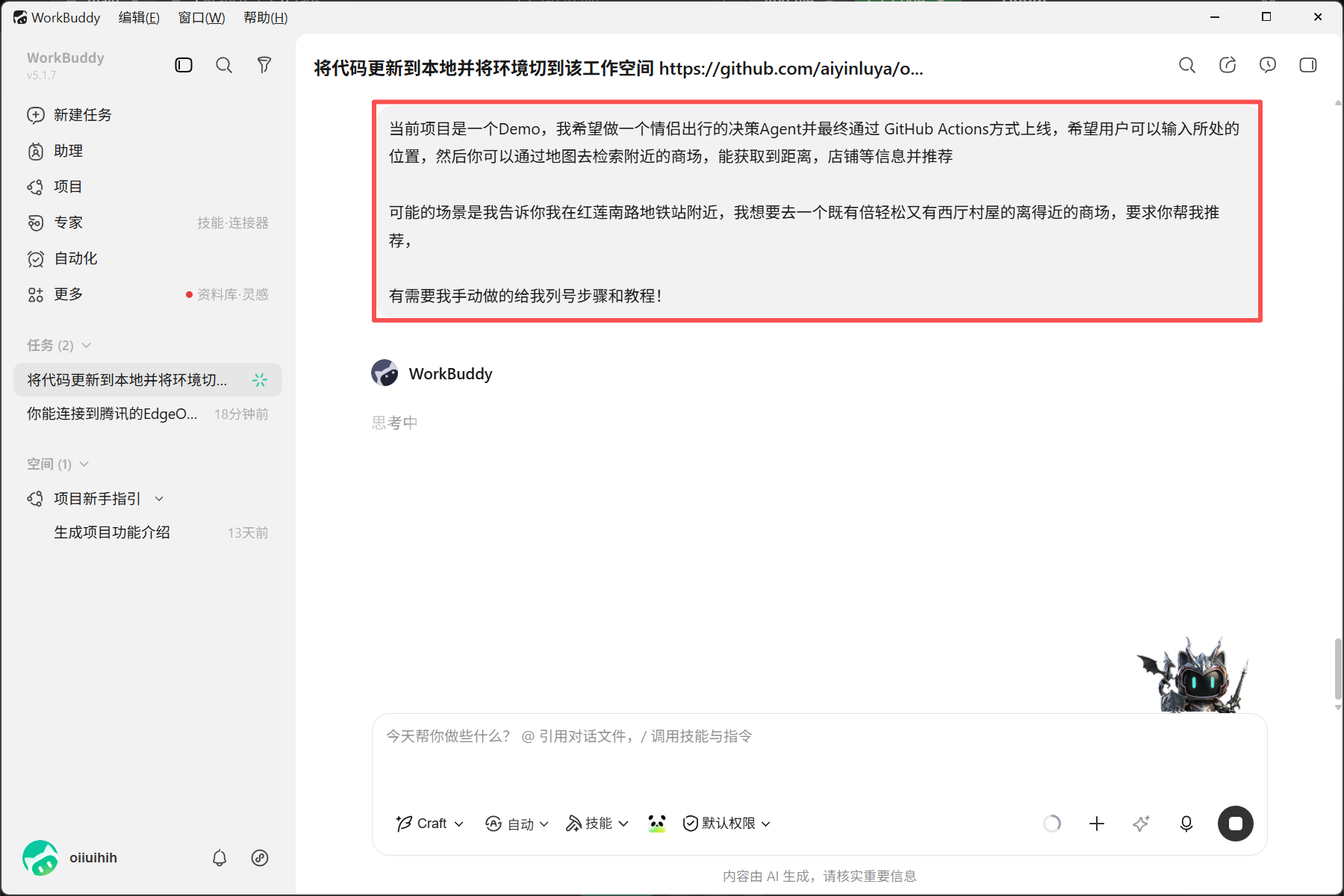Click the chat vertical scrollbar thumb
The width and height of the screenshot is (1344, 896).
1338,669
